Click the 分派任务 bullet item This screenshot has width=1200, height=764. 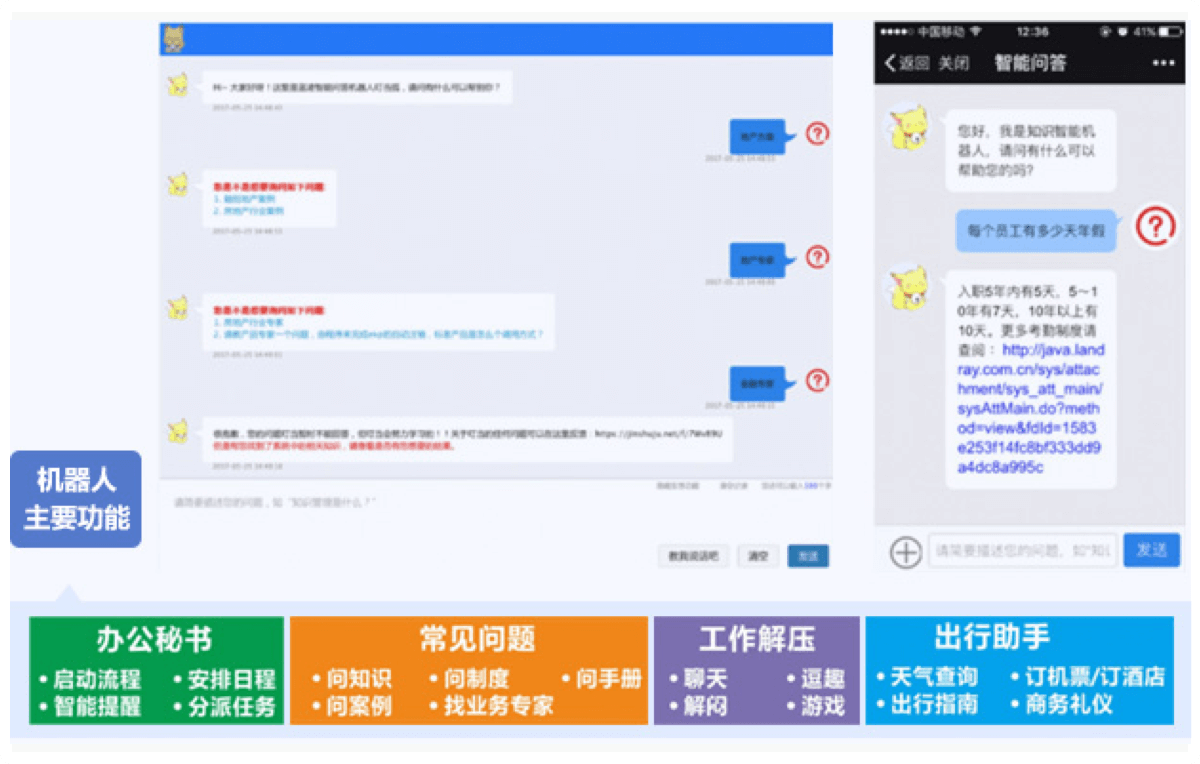223,706
